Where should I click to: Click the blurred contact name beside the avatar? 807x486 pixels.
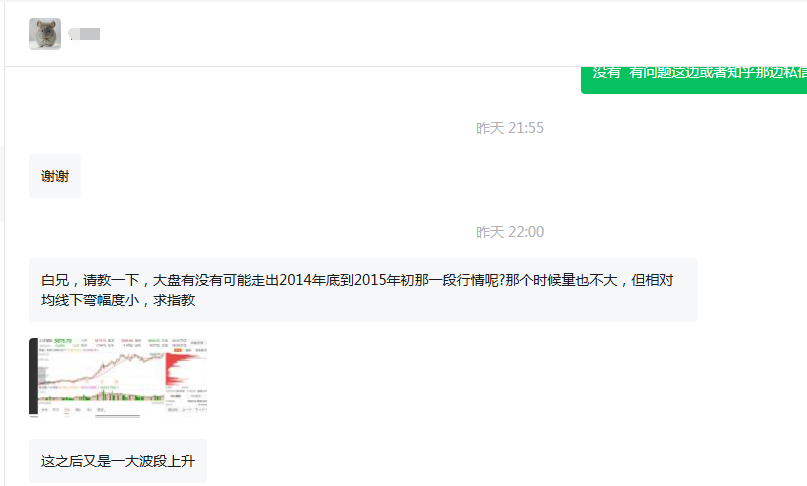[x=84, y=34]
